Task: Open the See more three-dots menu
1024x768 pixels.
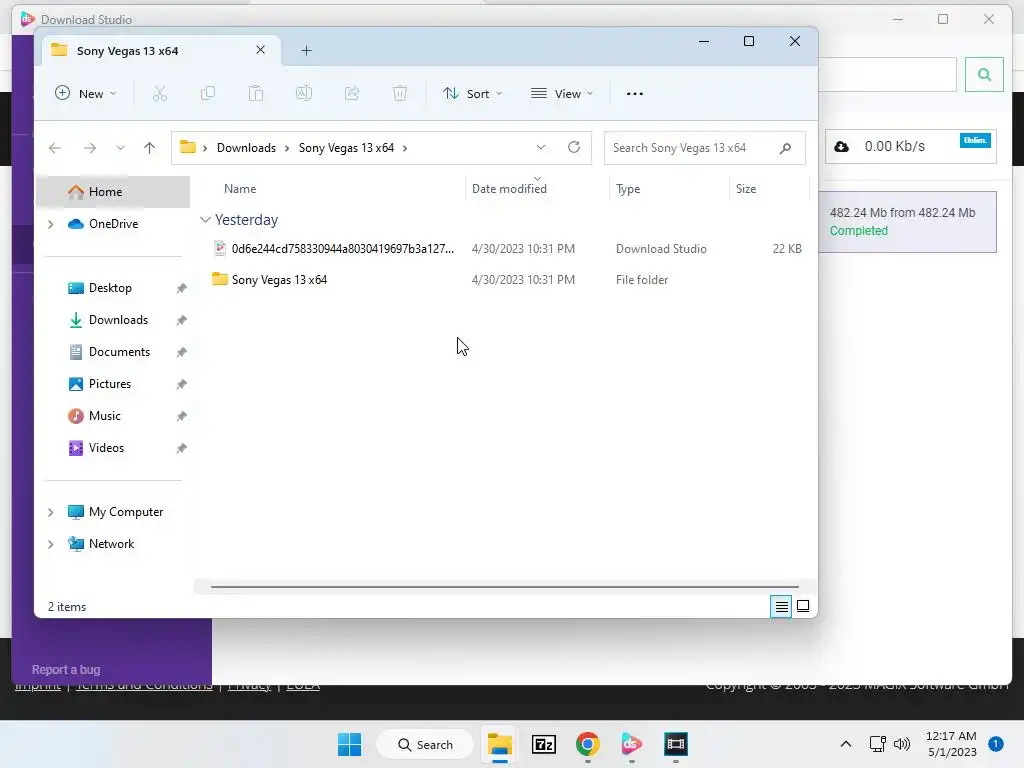Action: (x=635, y=93)
